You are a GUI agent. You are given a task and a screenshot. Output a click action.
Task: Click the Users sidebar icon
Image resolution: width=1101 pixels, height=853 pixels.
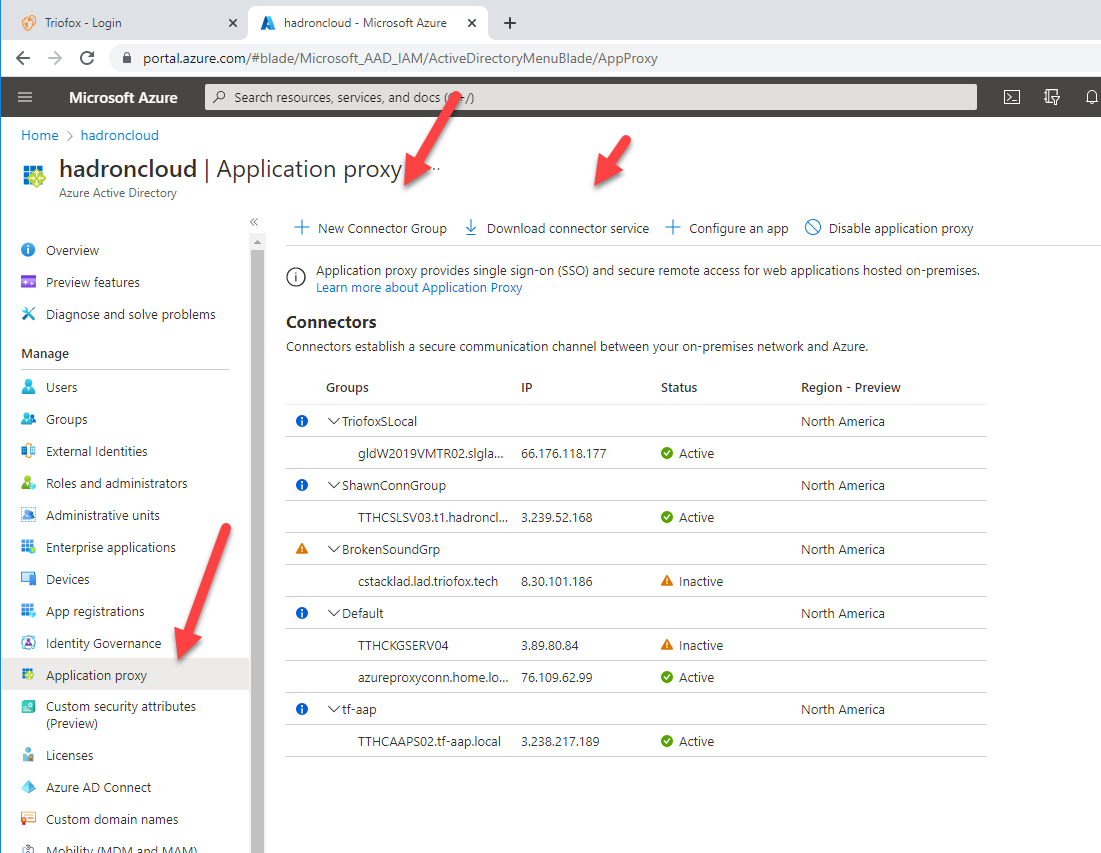[x=28, y=387]
